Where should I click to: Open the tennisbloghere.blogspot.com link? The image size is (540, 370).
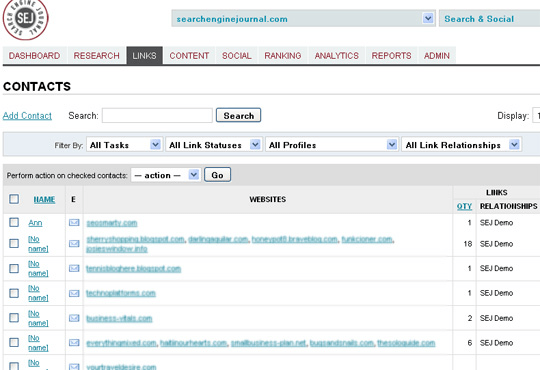(x=134, y=268)
